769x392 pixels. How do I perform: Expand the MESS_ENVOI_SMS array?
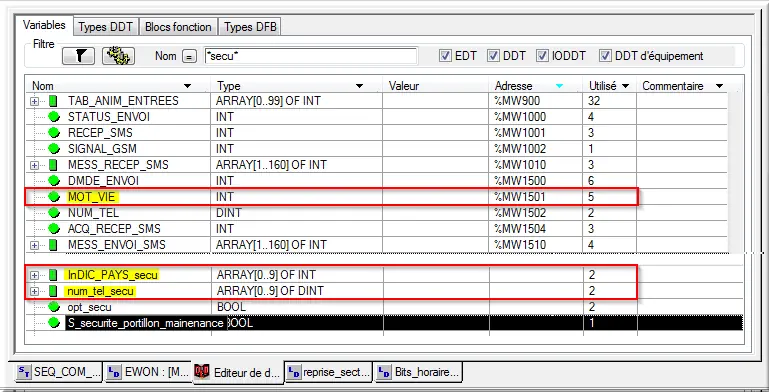tap(35, 245)
